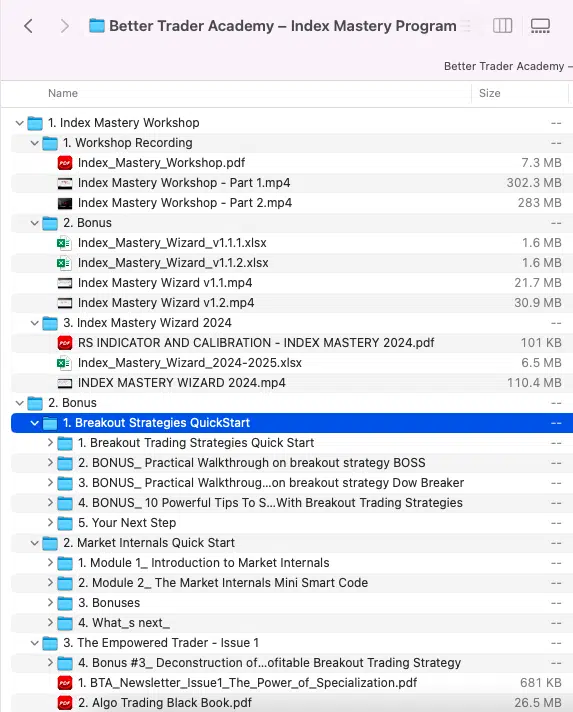This screenshot has height=712, width=573.
Task: Select the 4. What_s next_ folder row
Action: pos(292,623)
